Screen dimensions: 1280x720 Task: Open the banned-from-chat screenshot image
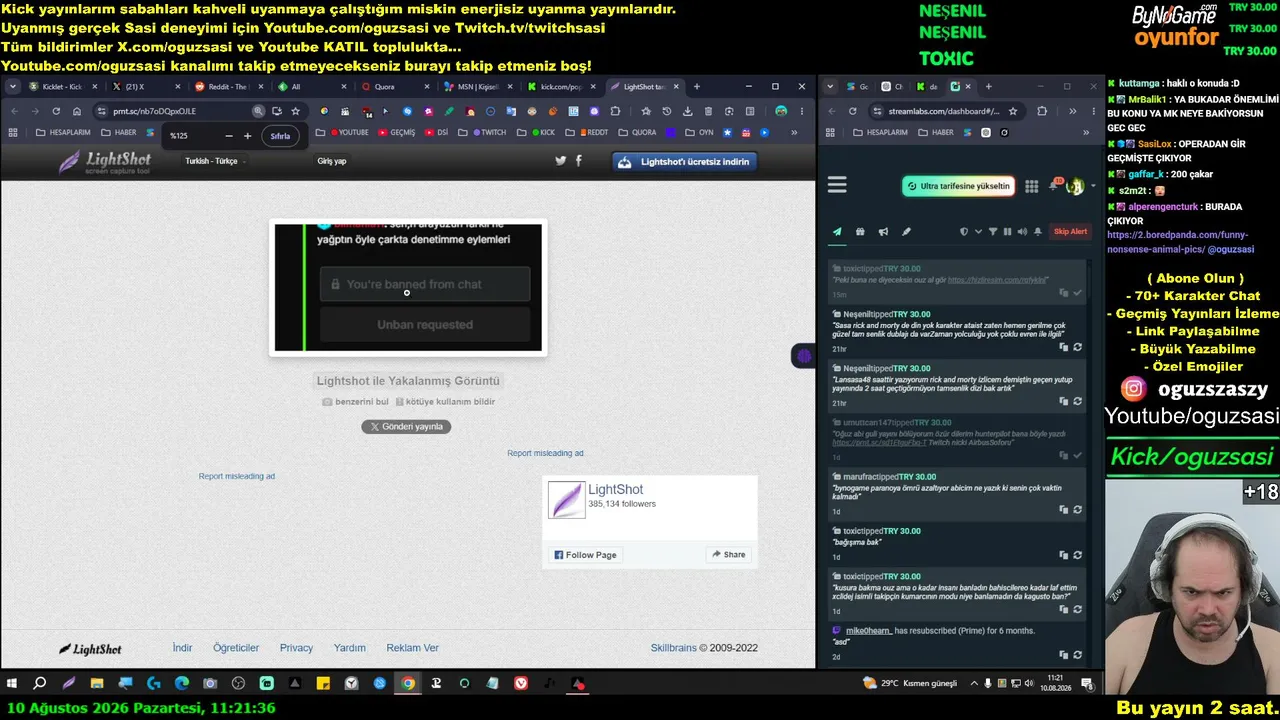point(408,287)
